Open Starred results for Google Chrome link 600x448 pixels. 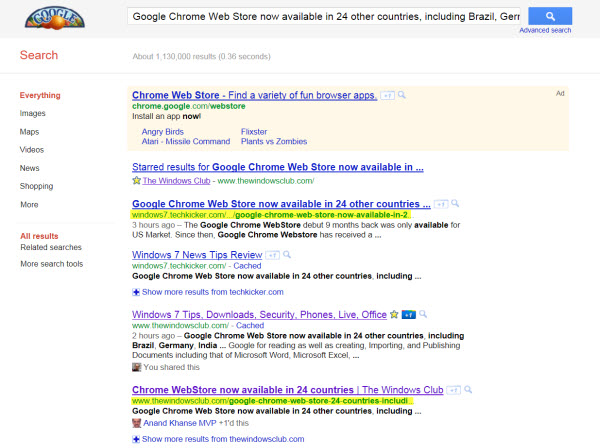coord(278,167)
